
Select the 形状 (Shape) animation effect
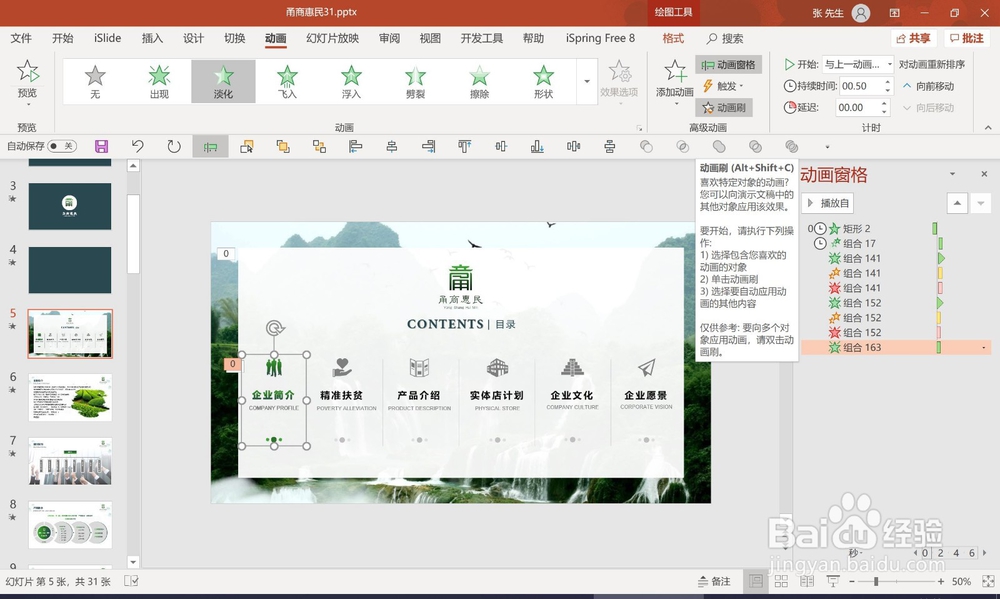click(543, 82)
